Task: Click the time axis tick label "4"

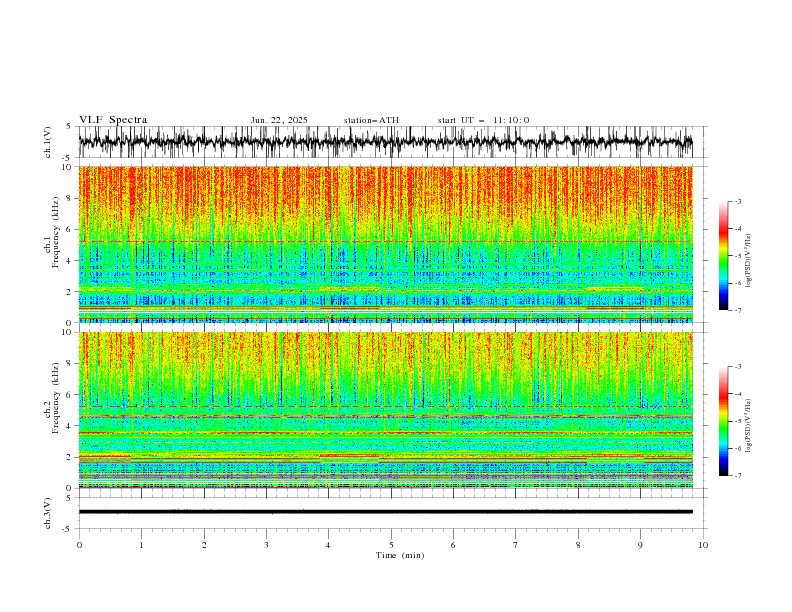Action: click(328, 545)
